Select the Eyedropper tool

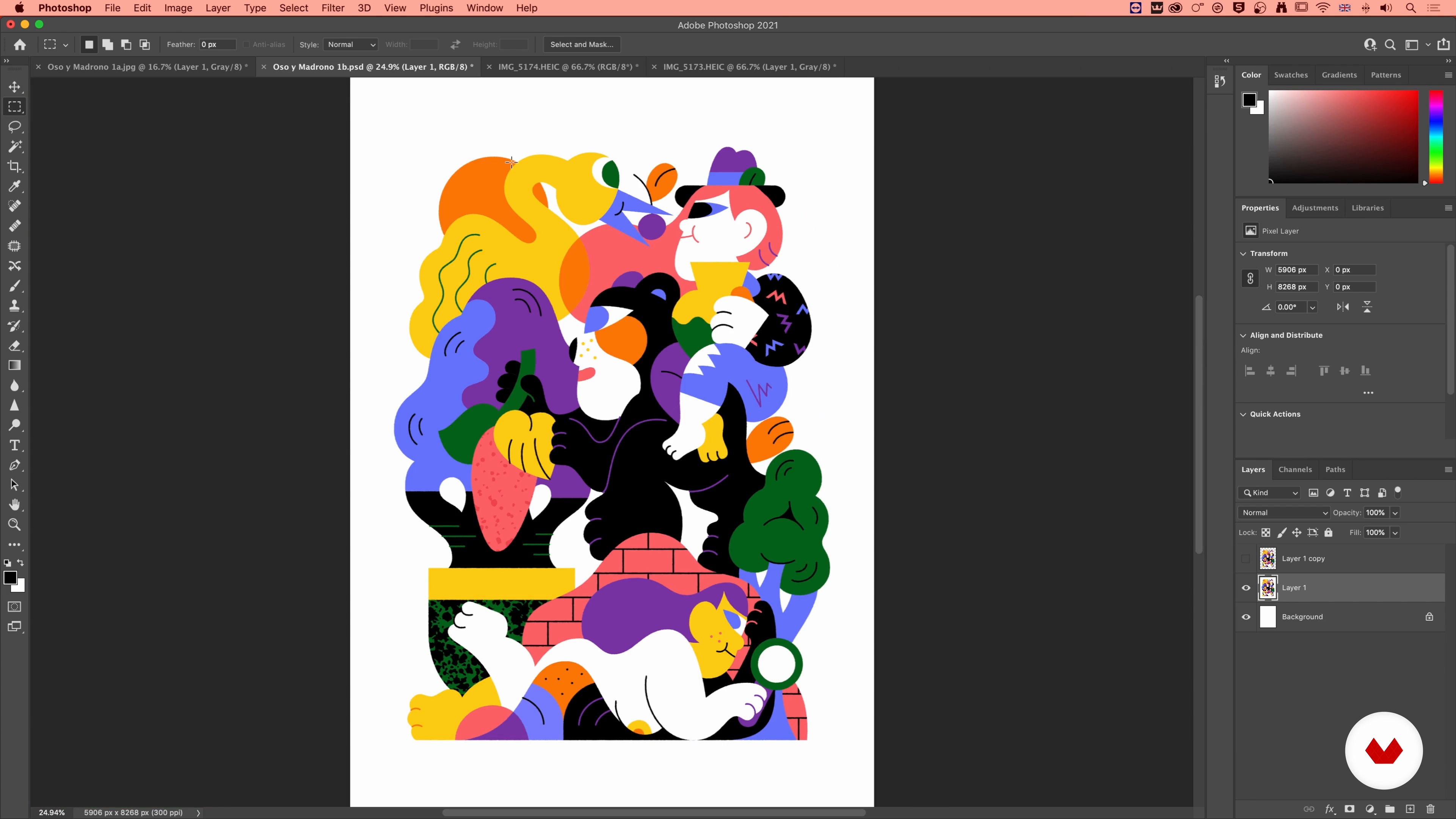15,186
